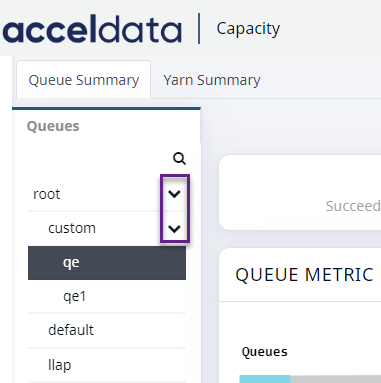This screenshot has height=383, width=381.
Task: Select the root queue
Action: [x=107, y=194]
